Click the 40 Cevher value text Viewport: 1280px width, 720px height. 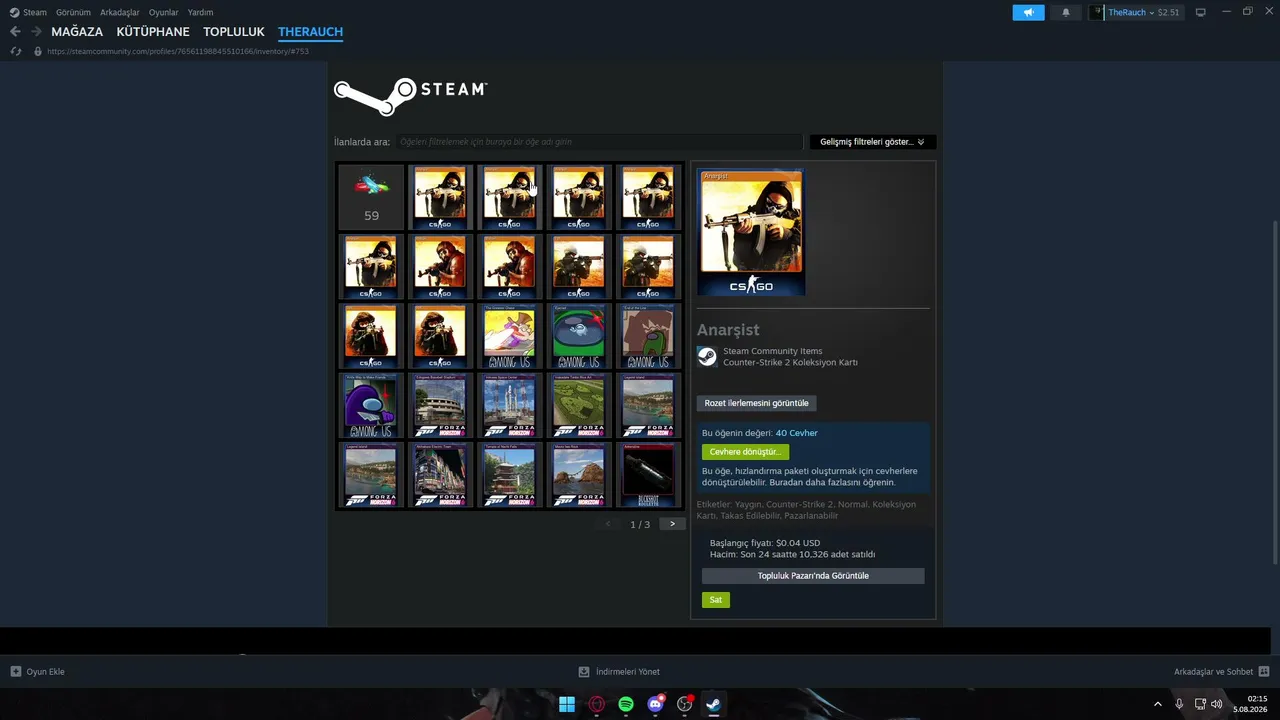797,433
